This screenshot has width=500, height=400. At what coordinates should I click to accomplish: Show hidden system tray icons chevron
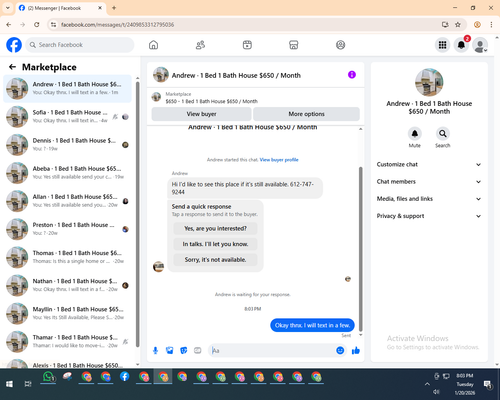[x=427, y=384]
